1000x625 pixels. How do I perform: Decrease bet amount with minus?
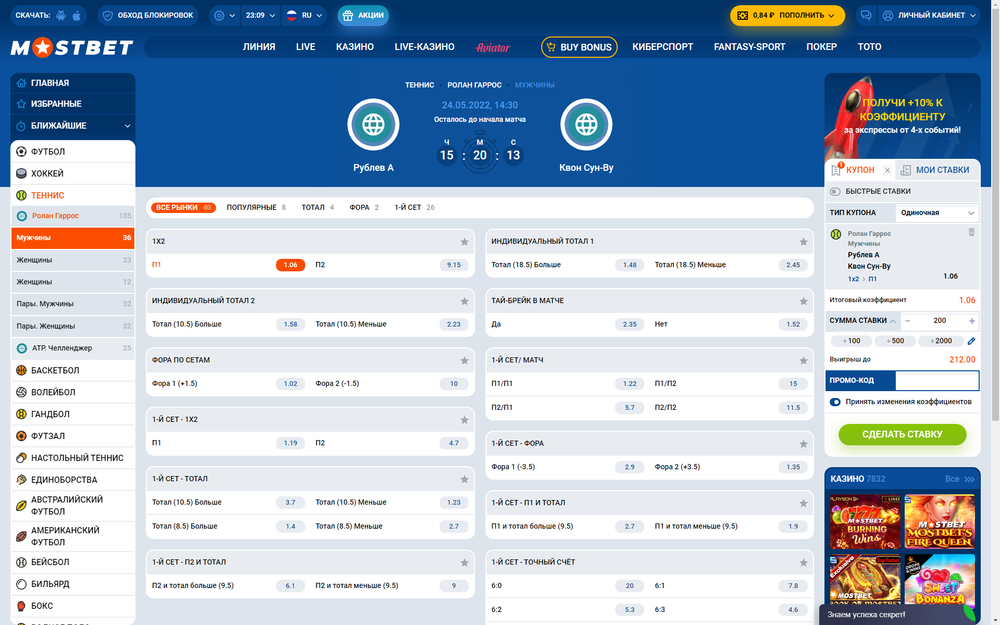(908, 321)
